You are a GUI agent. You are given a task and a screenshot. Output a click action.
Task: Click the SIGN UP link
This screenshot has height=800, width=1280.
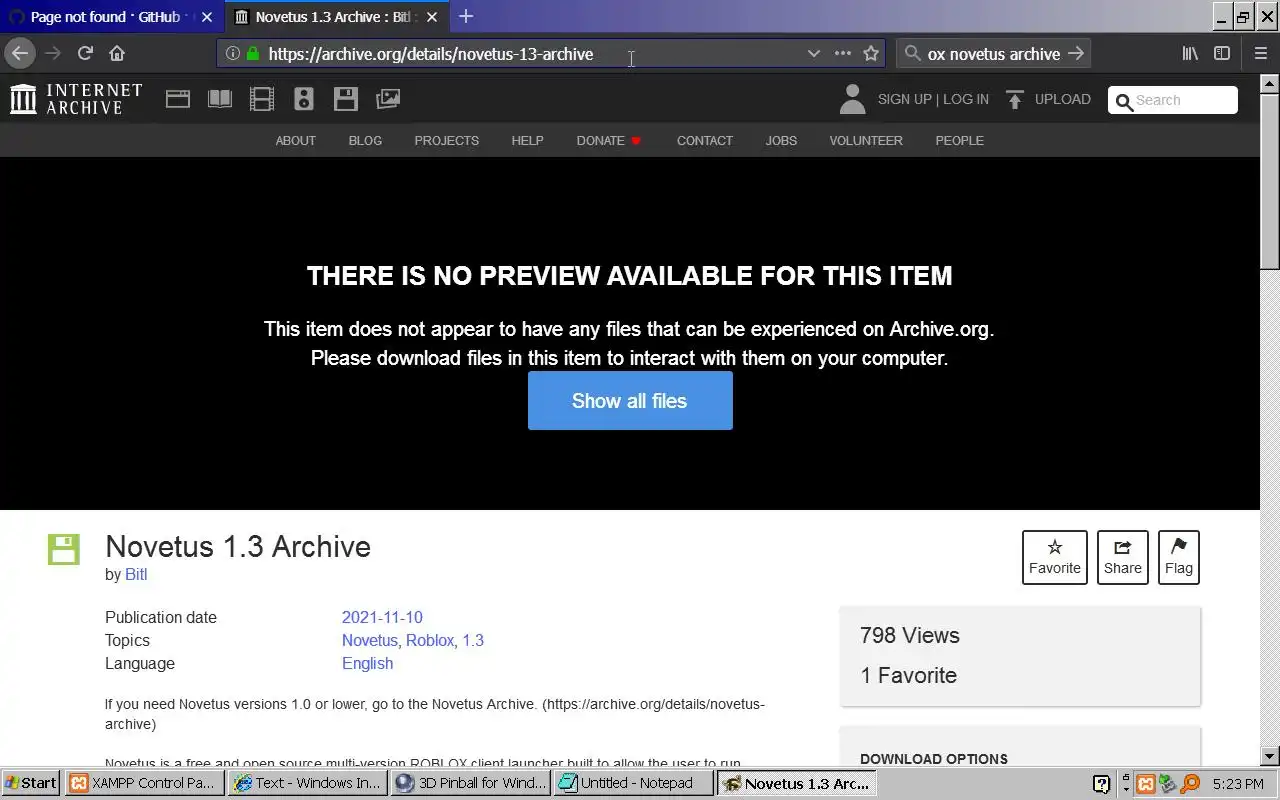click(x=905, y=99)
